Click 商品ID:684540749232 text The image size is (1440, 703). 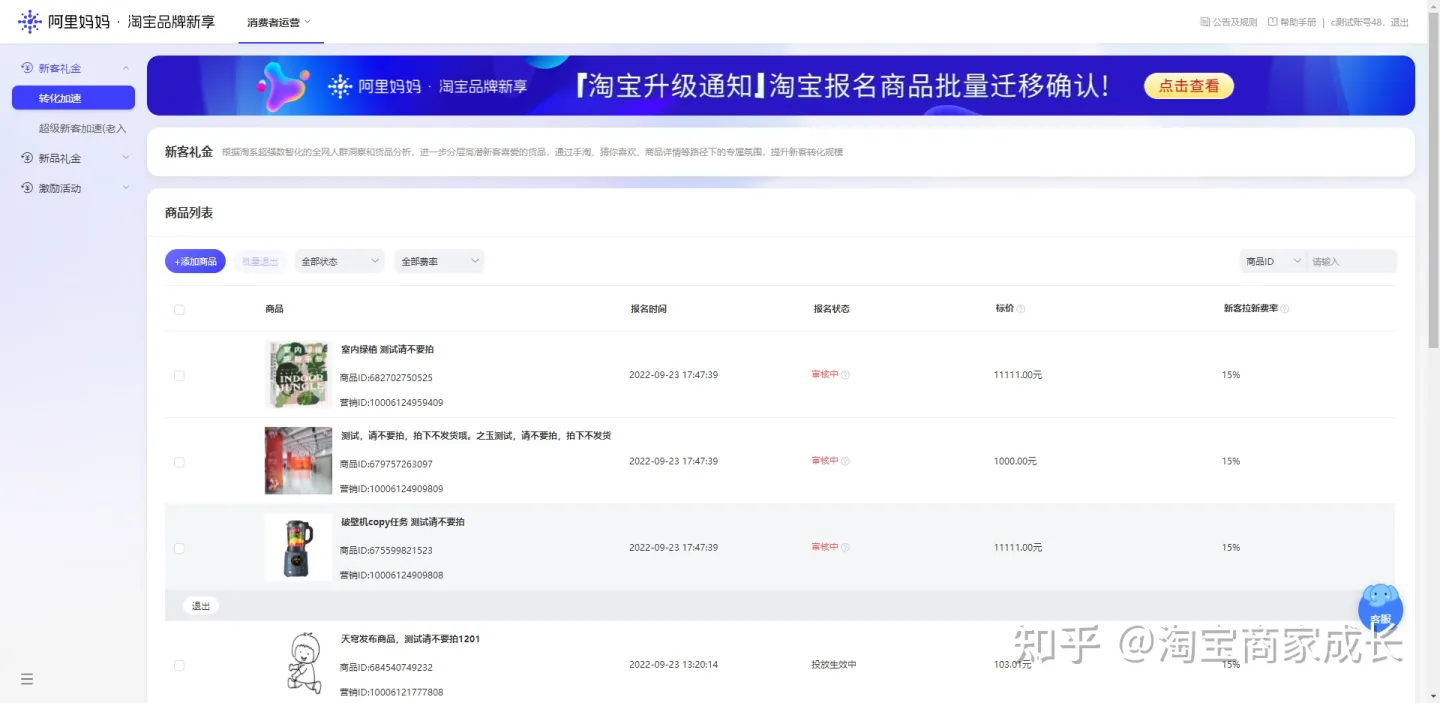[x=386, y=667]
